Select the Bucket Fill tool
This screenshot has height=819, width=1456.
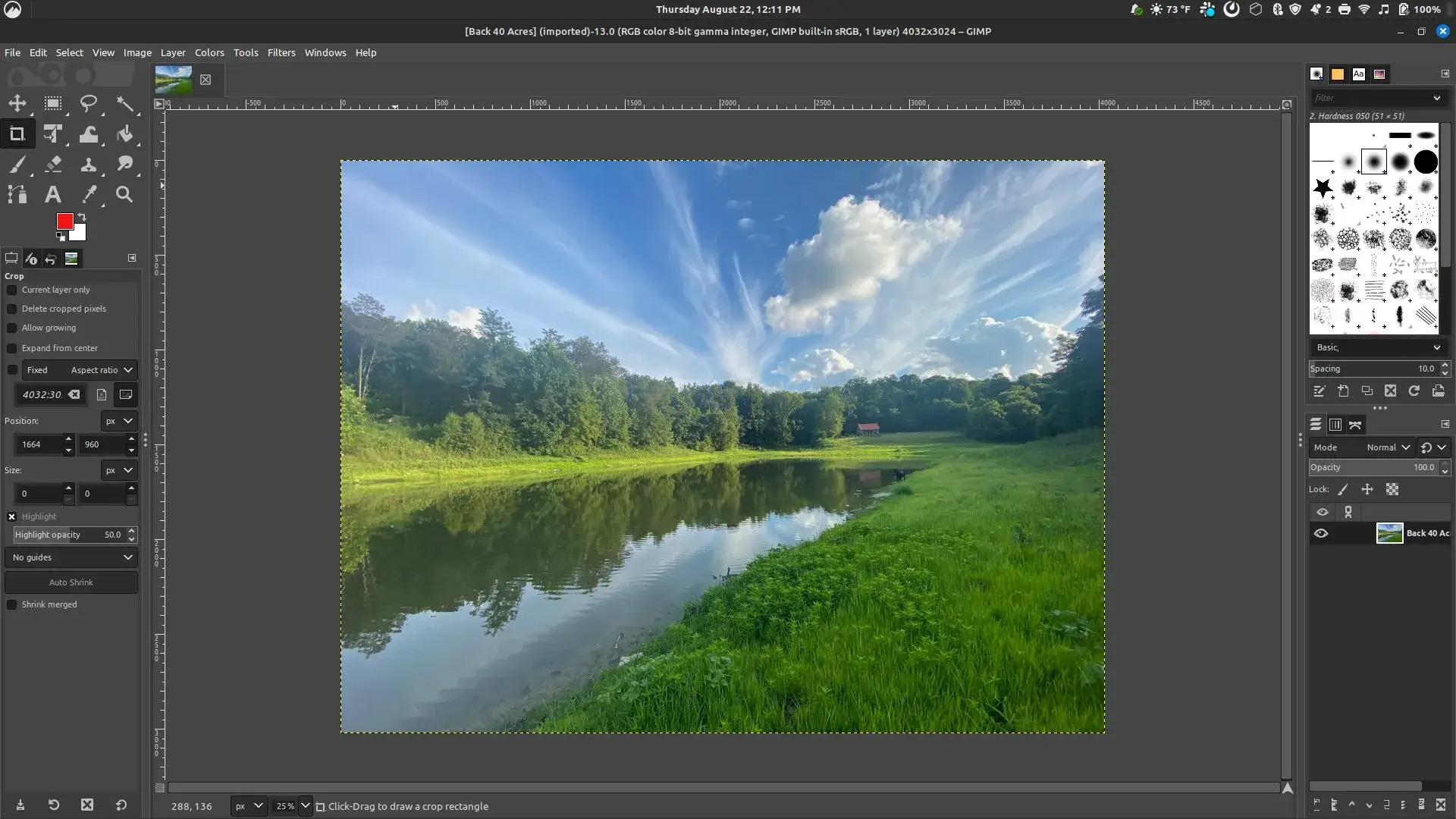coord(125,134)
